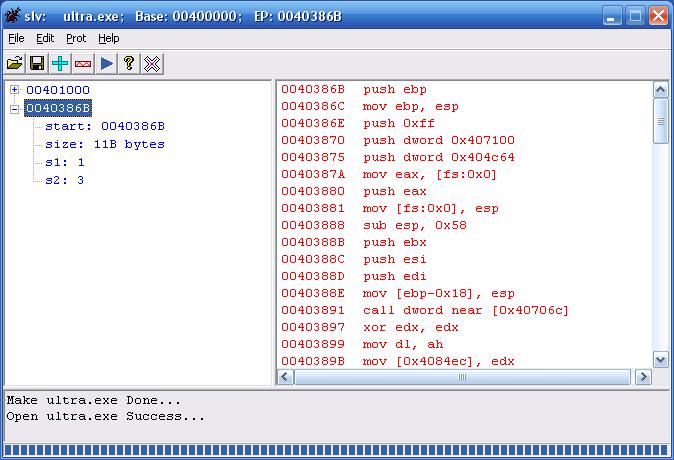Image resolution: width=674 pixels, height=460 pixels.
Task: Expand the 00401000 tree node
Action: tap(15, 89)
